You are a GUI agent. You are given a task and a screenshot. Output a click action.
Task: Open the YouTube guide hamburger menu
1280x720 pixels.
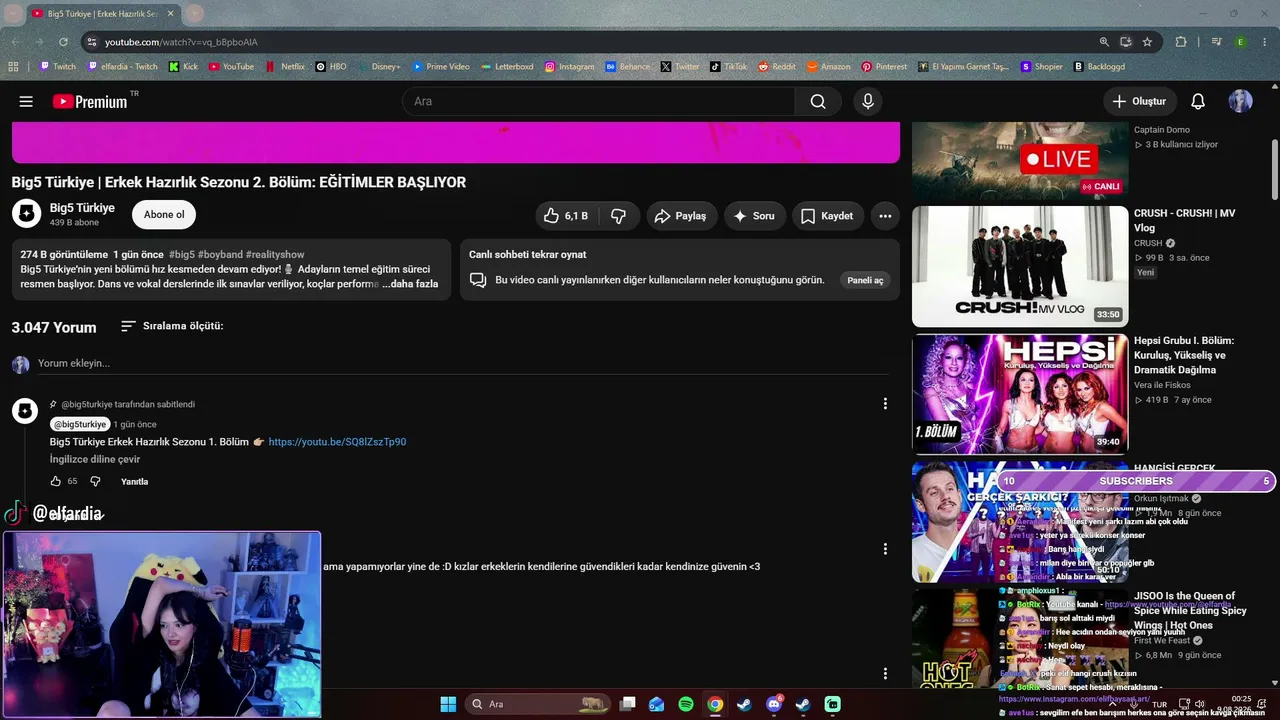(x=26, y=101)
